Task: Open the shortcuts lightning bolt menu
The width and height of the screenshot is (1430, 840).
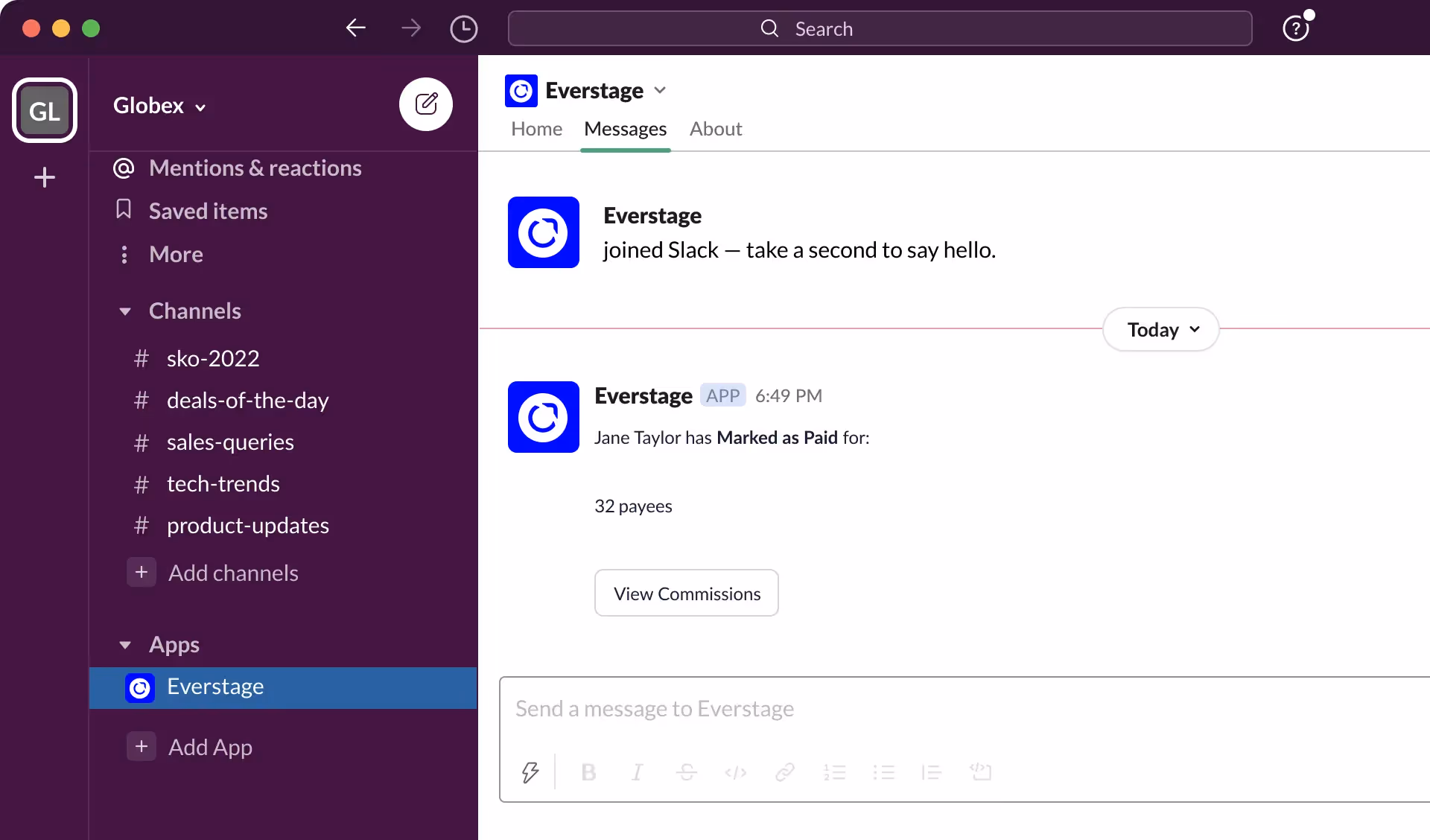Action: pyautogui.click(x=530, y=772)
